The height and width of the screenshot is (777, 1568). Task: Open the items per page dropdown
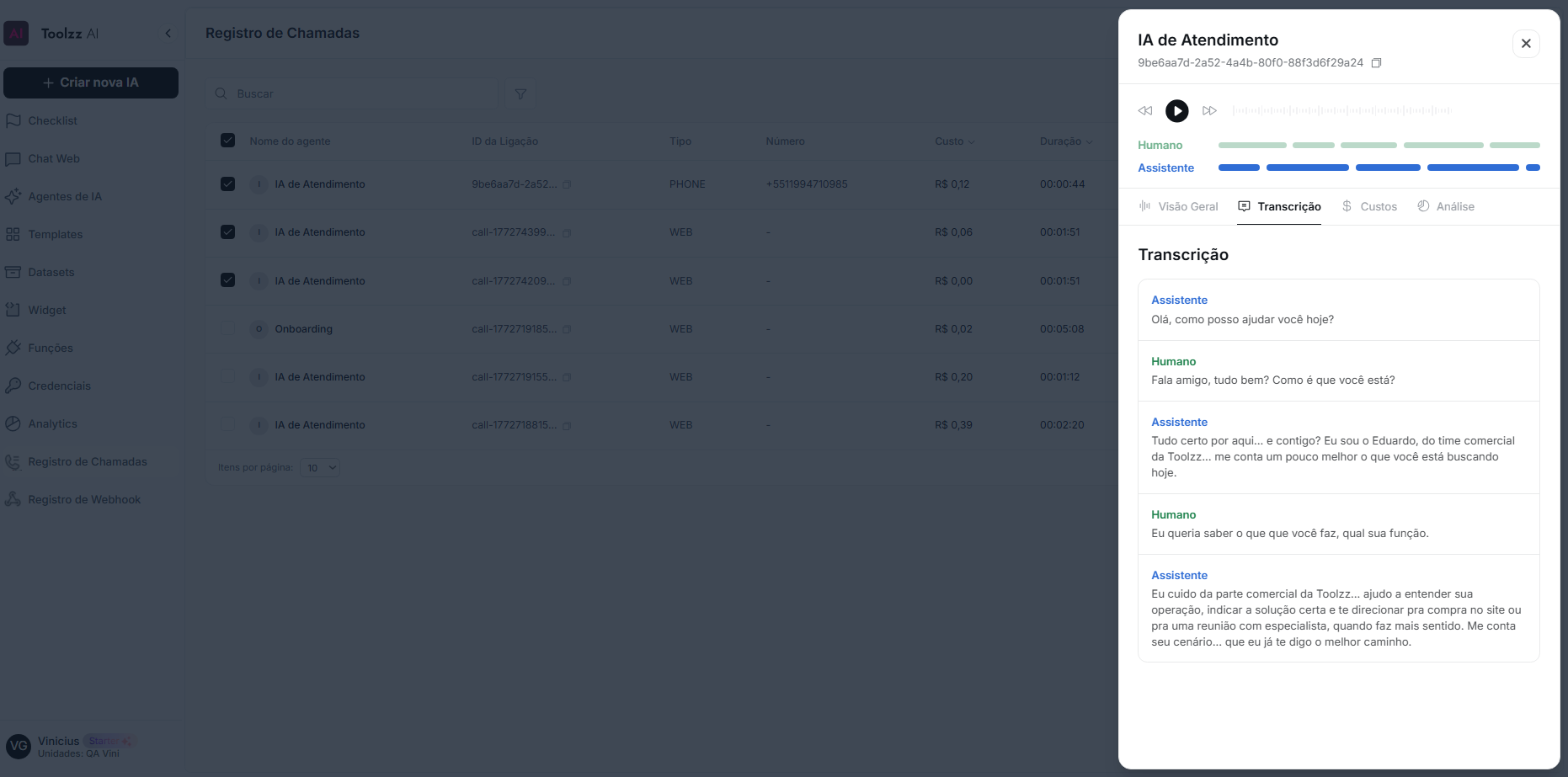click(x=320, y=467)
